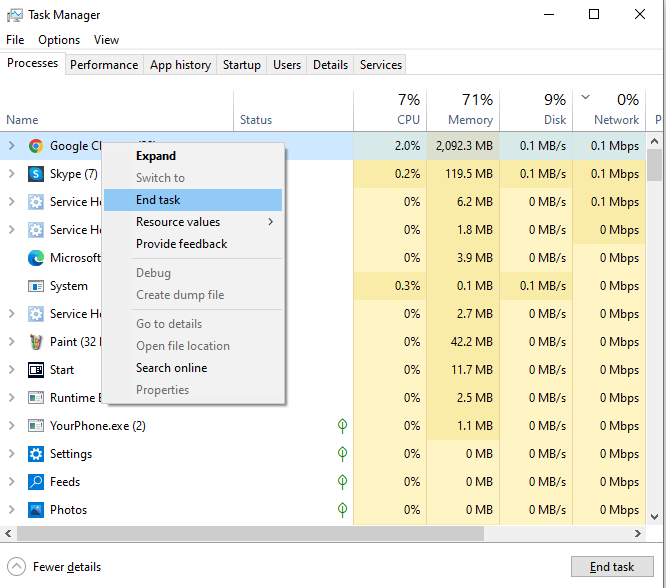
Task: Sort by the Disk column header
Action: pyautogui.click(x=536, y=110)
